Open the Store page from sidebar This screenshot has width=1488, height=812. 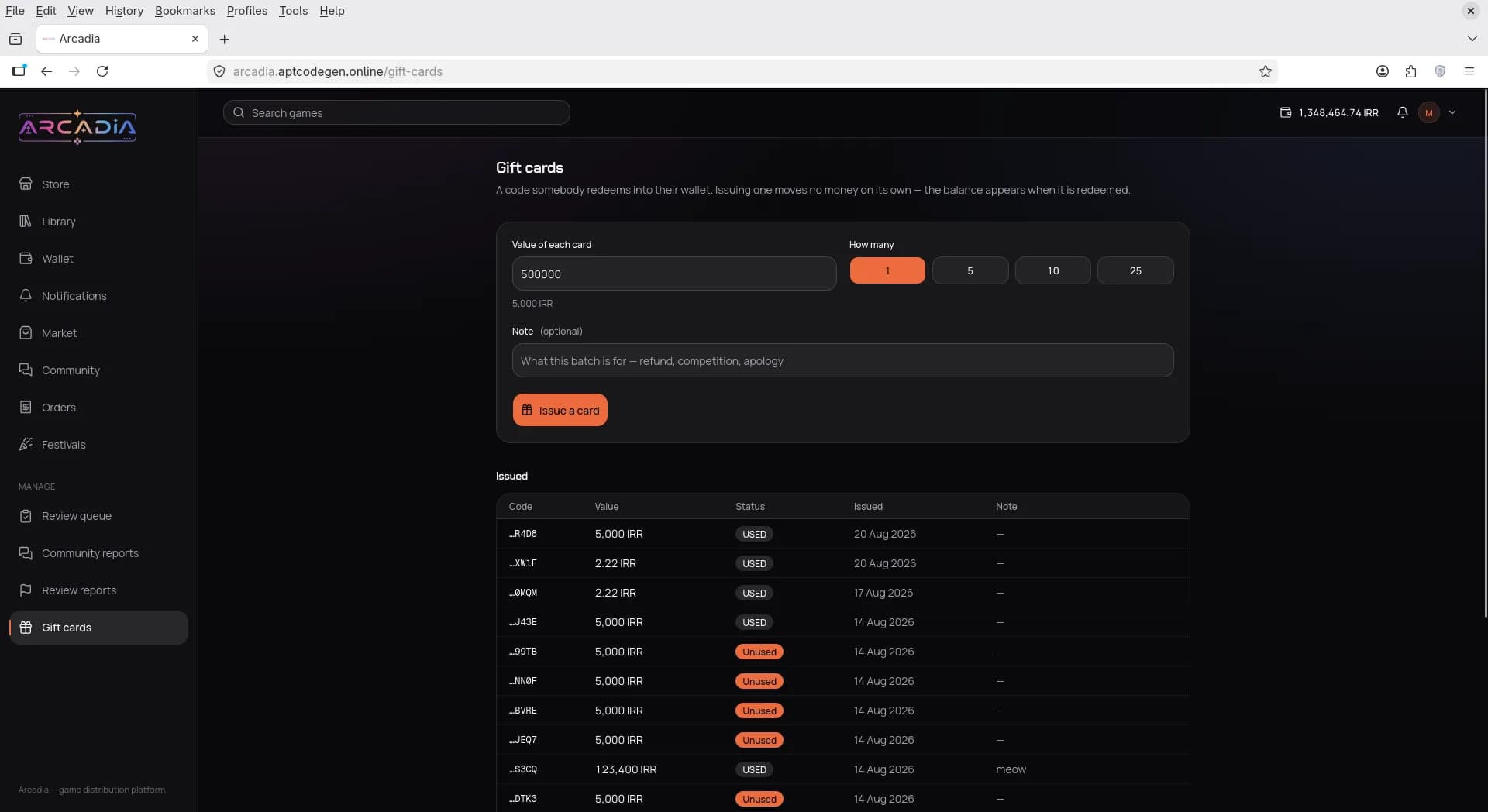98,184
